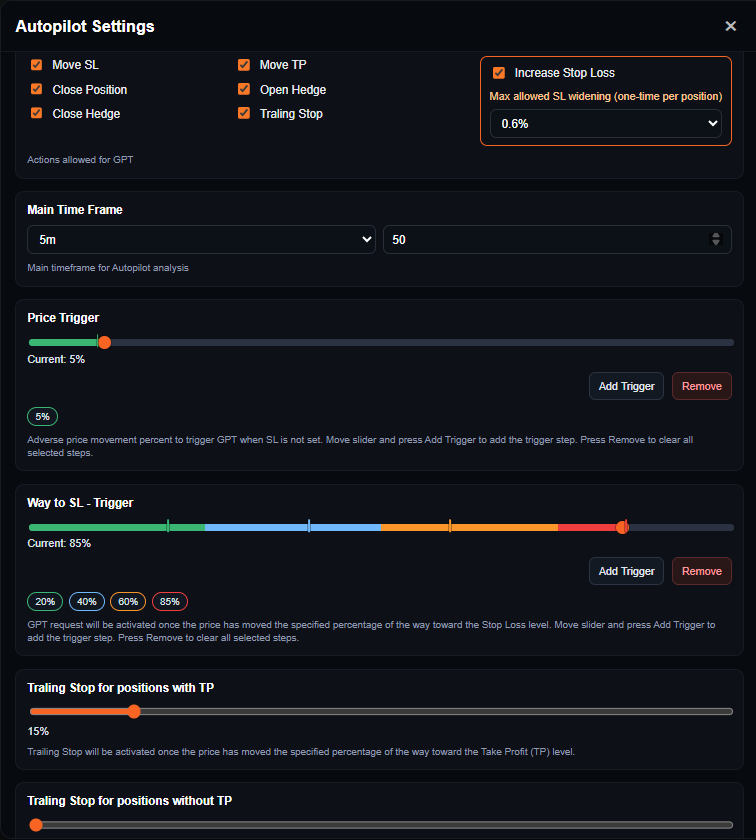Open the 0.6% max SL widening dropdown

(x=605, y=124)
